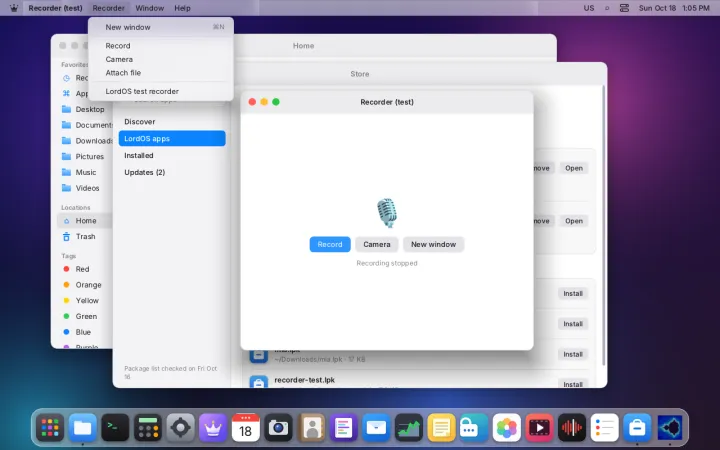Select Home location in Files sidebar

point(85,221)
